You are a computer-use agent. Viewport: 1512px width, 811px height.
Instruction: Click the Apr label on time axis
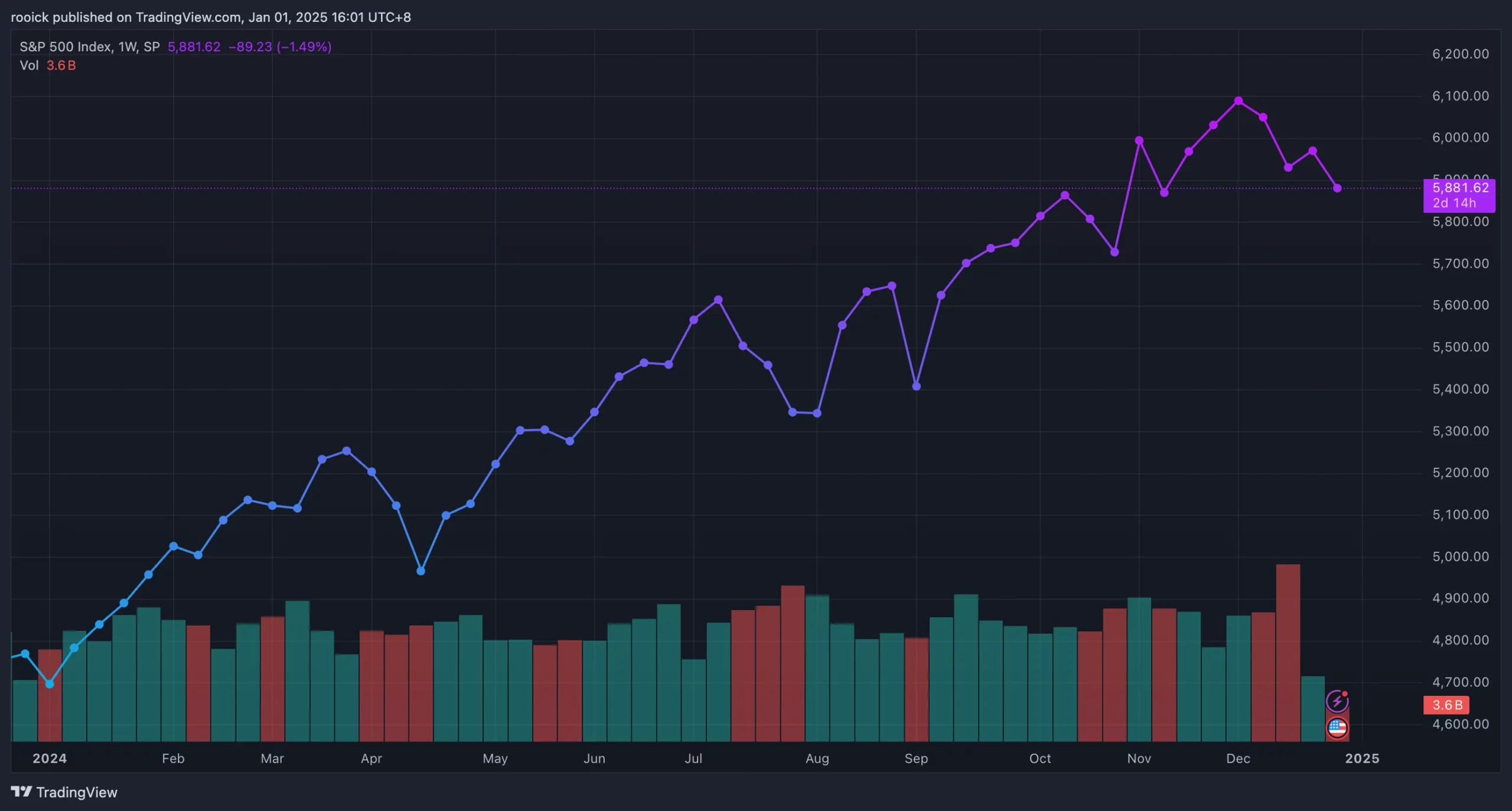click(x=372, y=758)
